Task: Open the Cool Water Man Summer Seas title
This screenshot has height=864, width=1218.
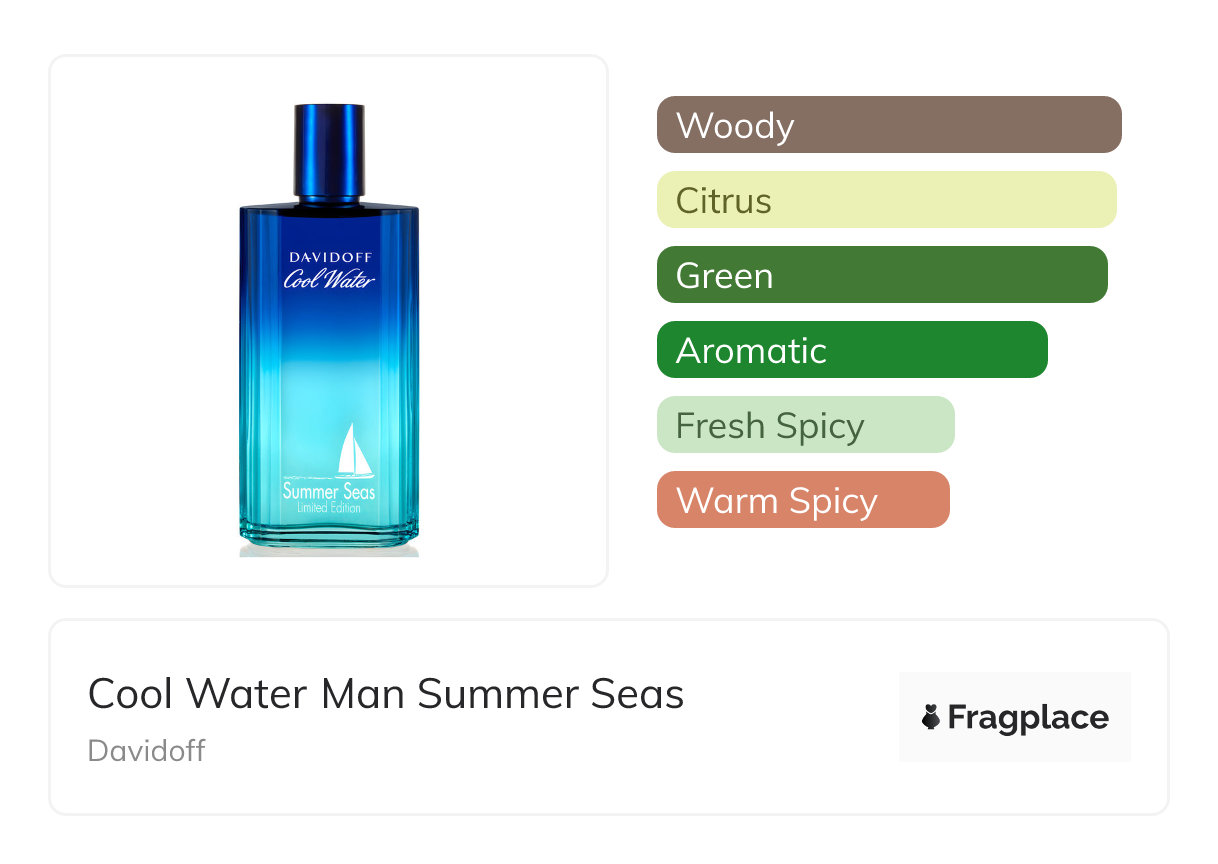Action: pyautogui.click(x=386, y=694)
